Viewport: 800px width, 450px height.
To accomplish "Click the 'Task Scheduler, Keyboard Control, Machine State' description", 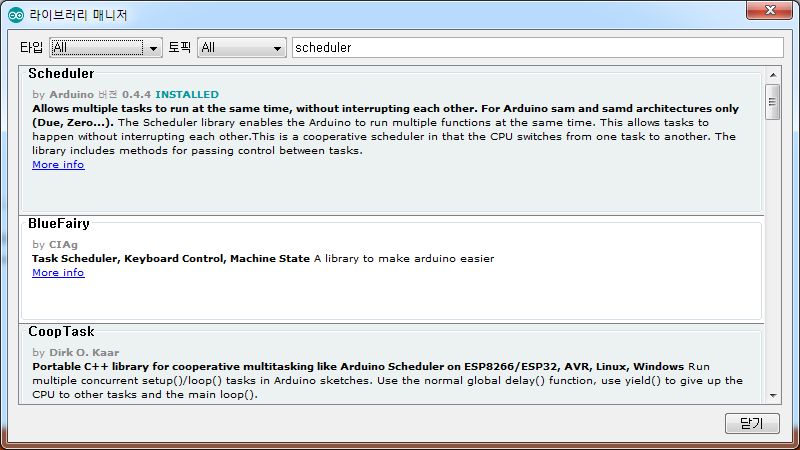I will 171,259.
